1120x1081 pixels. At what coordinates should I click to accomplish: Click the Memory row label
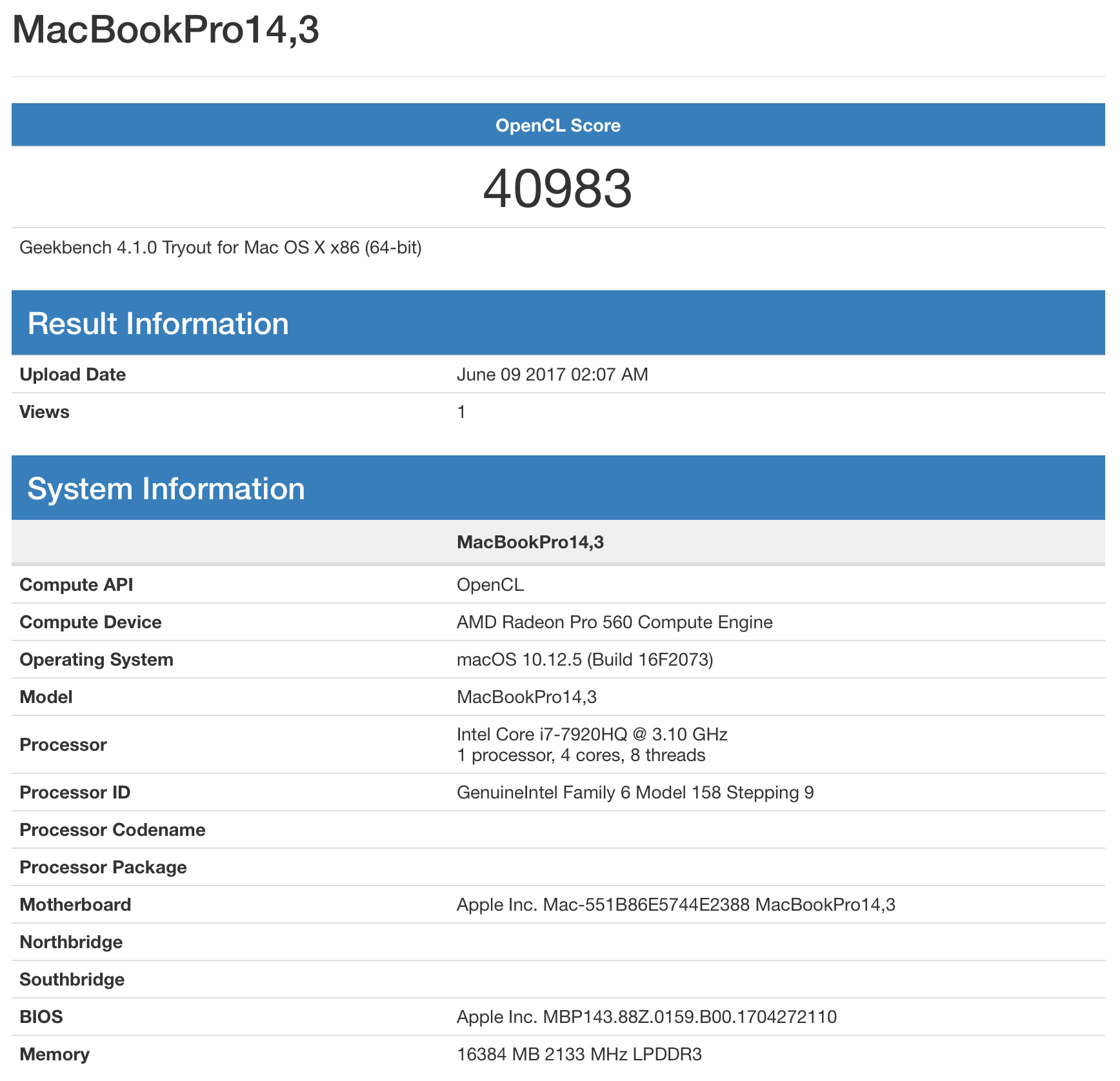pos(55,1055)
